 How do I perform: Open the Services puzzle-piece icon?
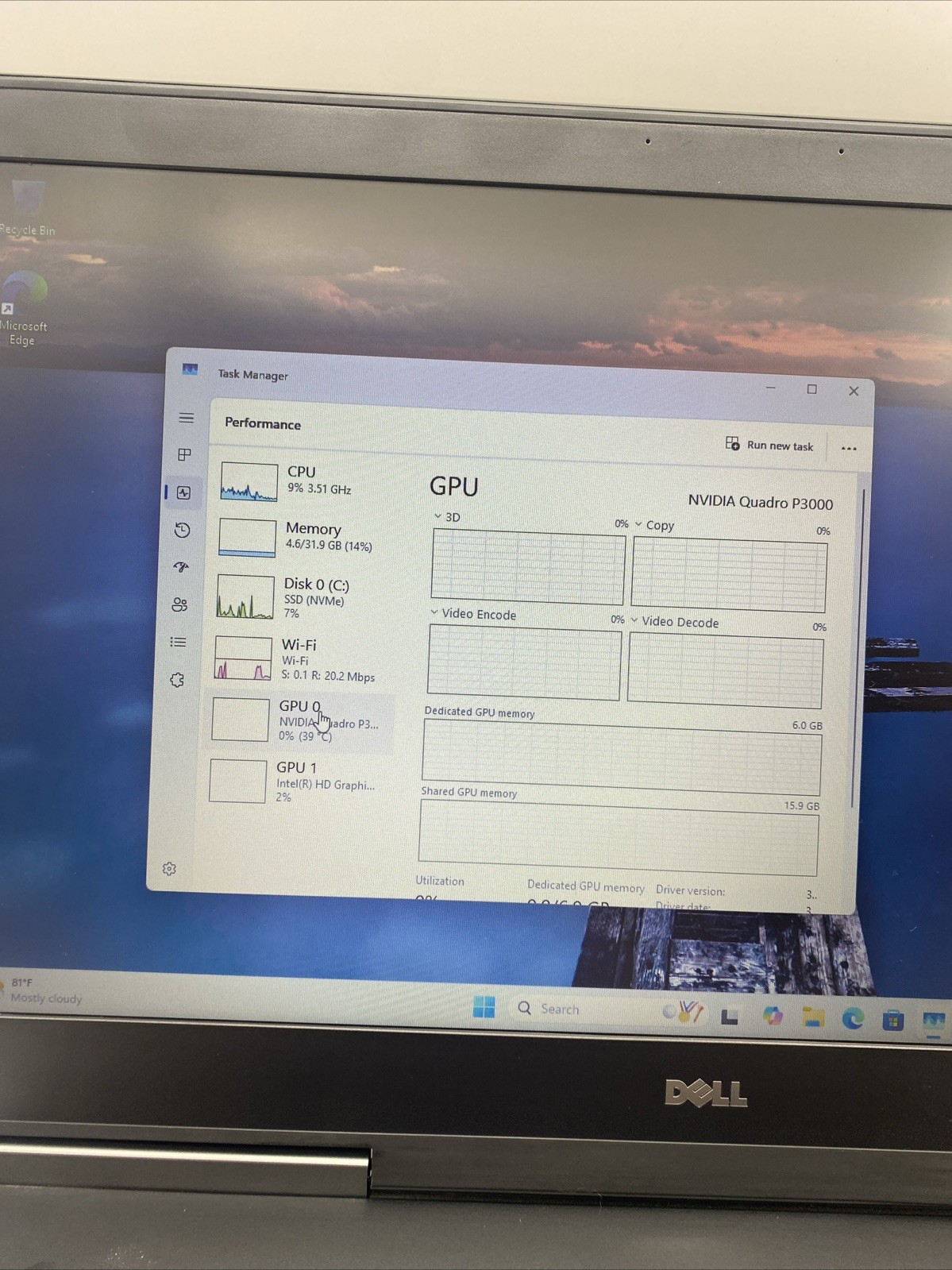[x=177, y=680]
